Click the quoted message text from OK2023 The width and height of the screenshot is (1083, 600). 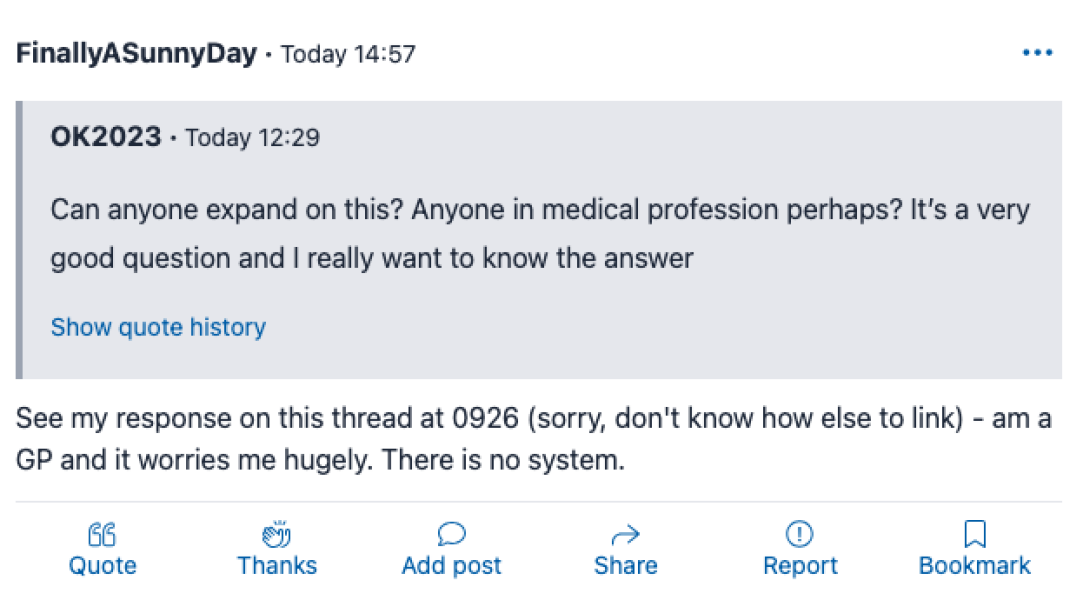540,234
